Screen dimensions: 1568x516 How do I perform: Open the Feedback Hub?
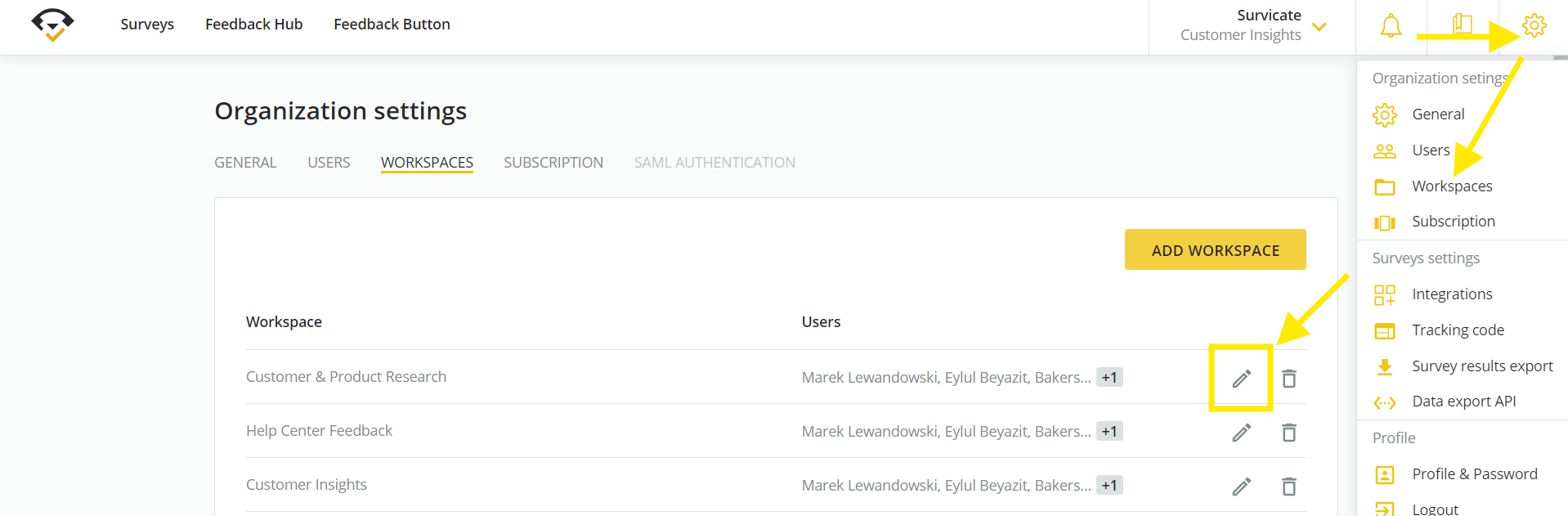pyautogui.click(x=253, y=25)
